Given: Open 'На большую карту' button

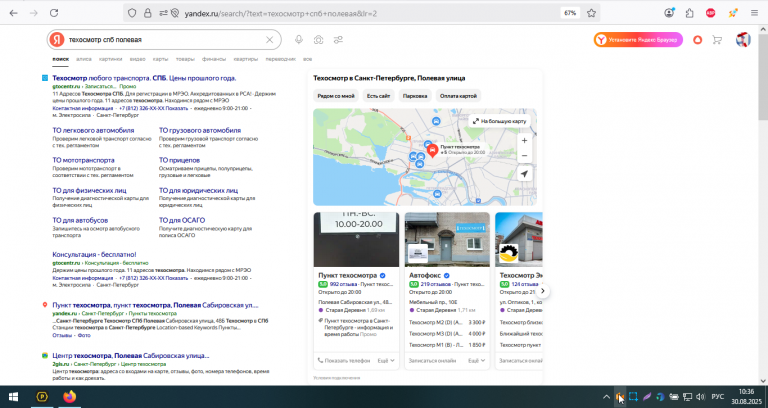Looking at the screenshot, I should point(499,121).
